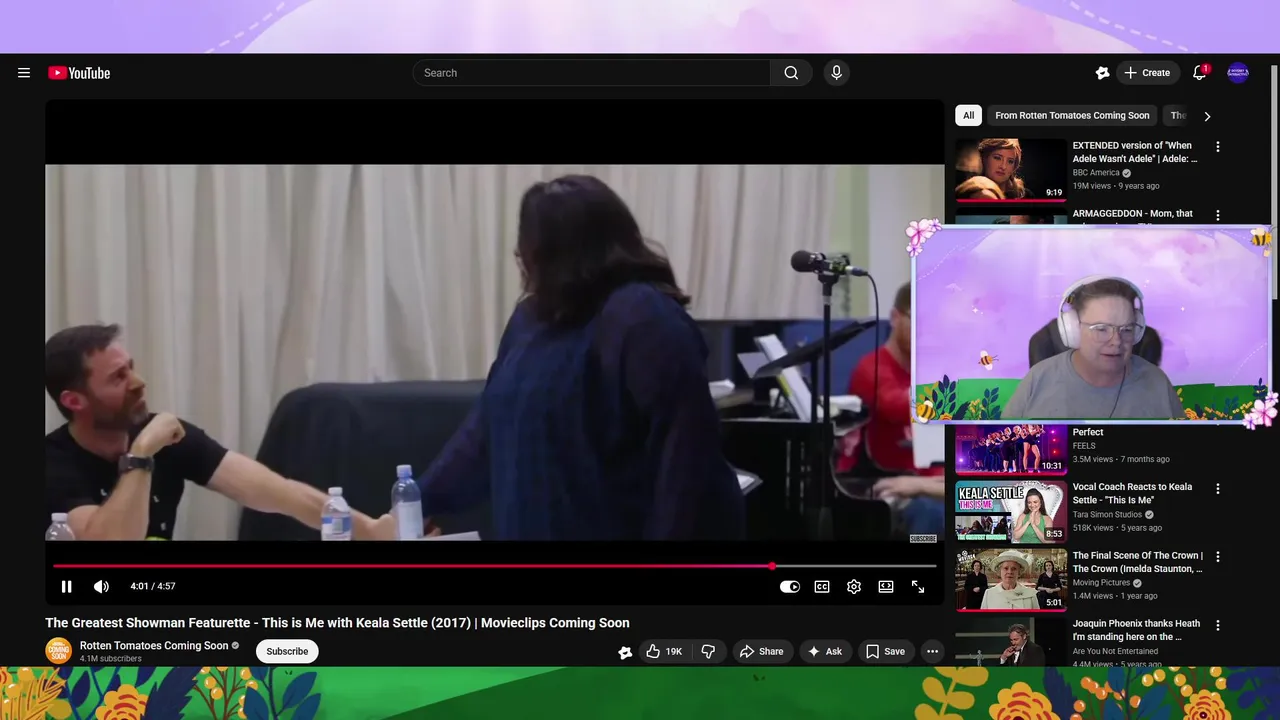Click the video title text
1280x720 pixels.
[x=337, y=623]
